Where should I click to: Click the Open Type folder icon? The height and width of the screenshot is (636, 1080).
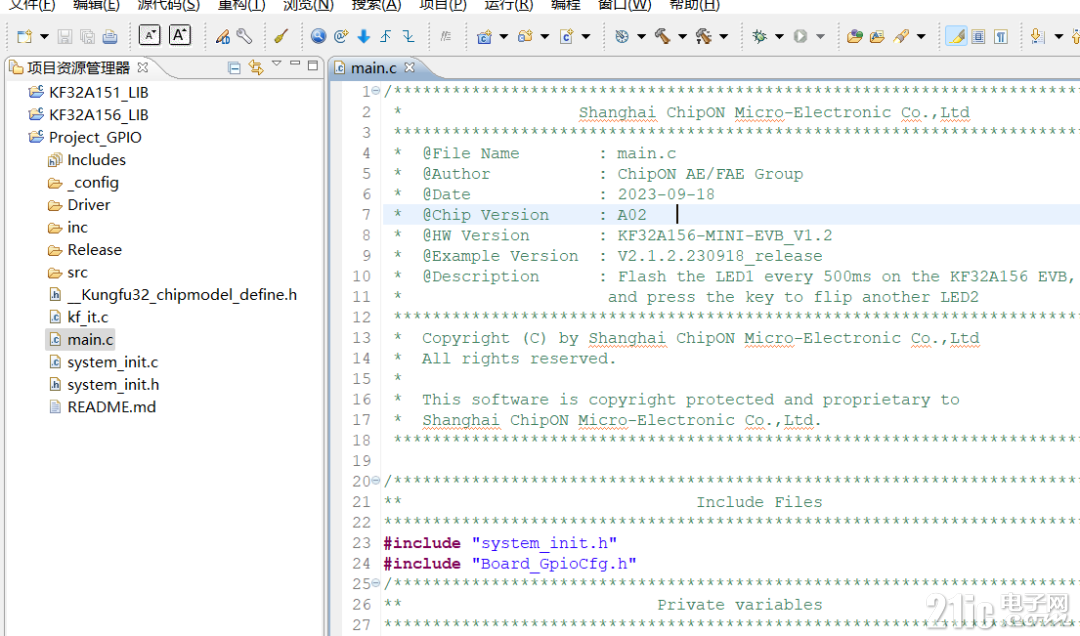point(855,37)
